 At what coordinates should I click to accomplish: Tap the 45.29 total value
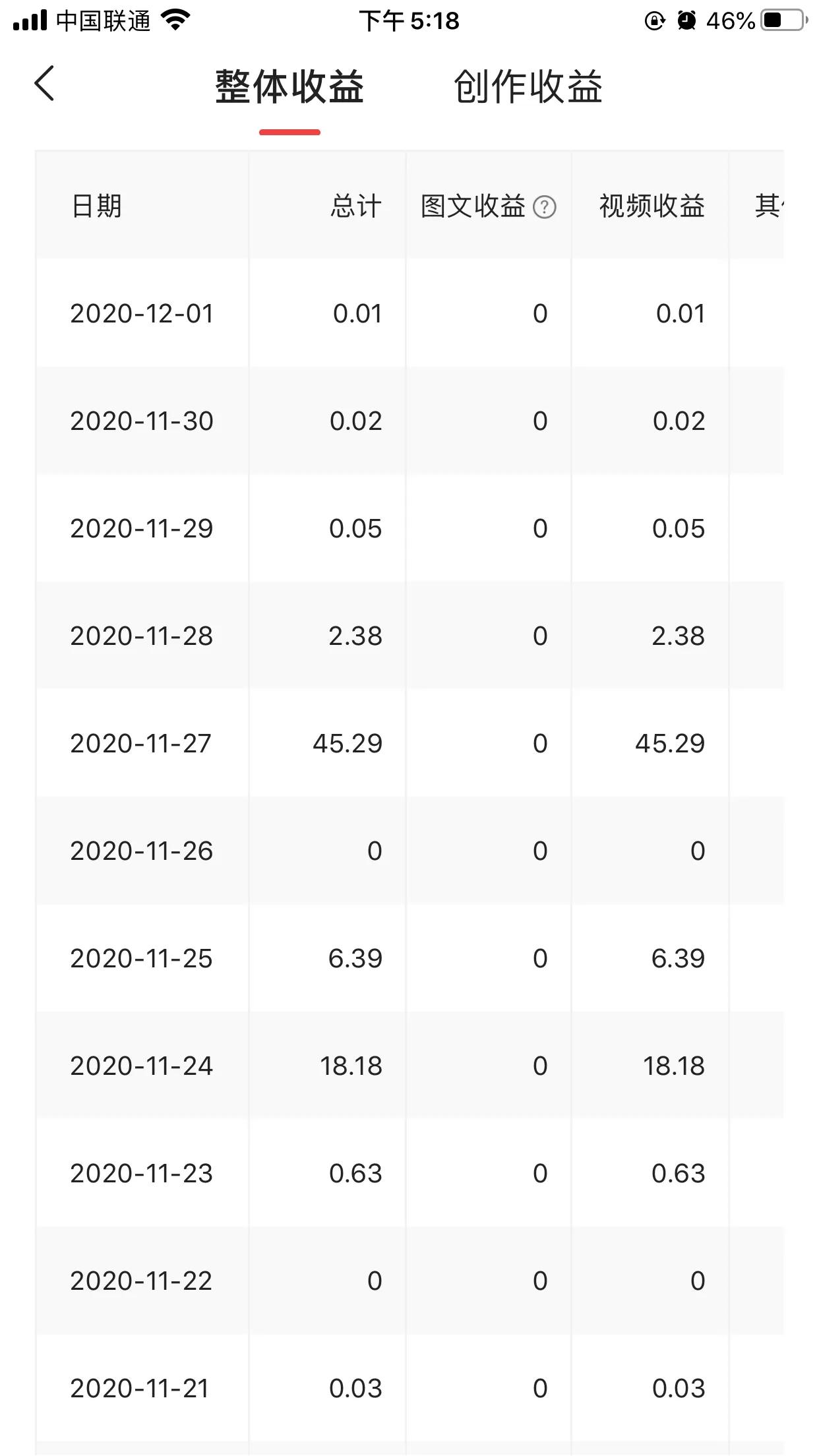click(x=348, y=743)
